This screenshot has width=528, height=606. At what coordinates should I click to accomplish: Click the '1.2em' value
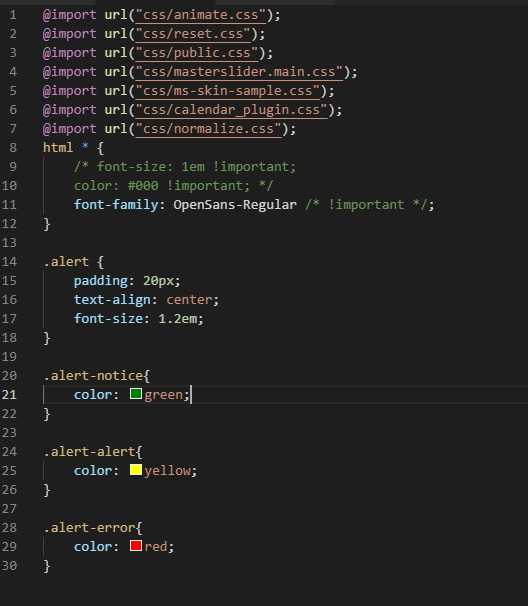177,318
